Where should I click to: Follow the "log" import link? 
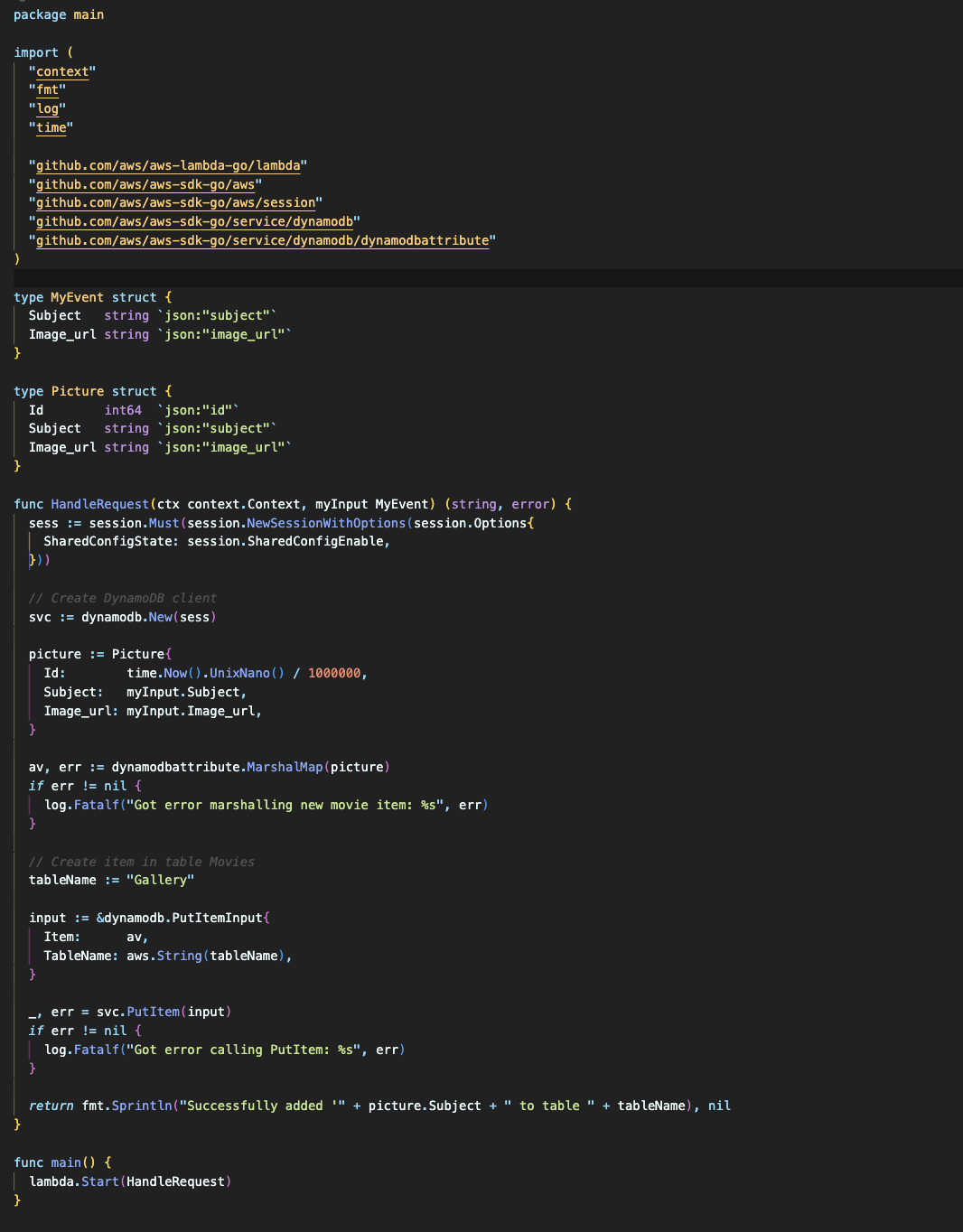tap(47, 109)
